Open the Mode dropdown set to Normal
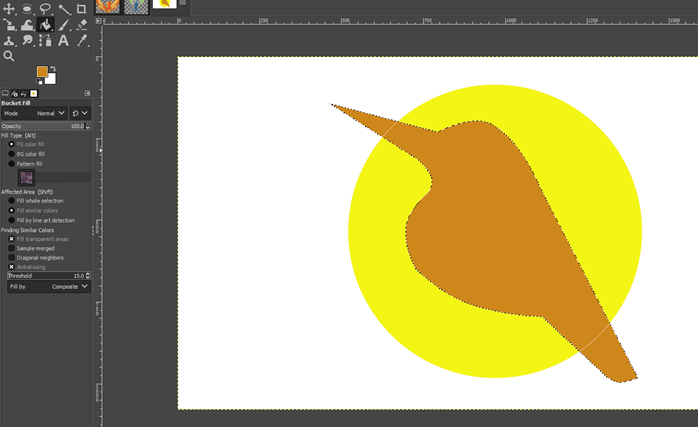 (48, 113)
